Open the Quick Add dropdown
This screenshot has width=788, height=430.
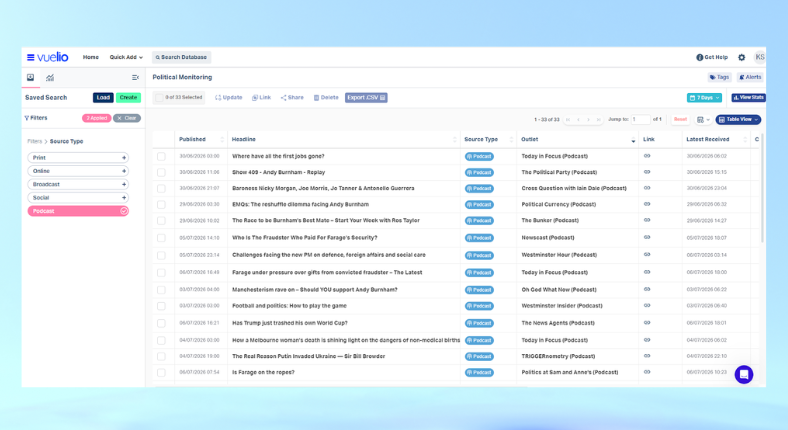pyautogui.click(x=126, y=57)
